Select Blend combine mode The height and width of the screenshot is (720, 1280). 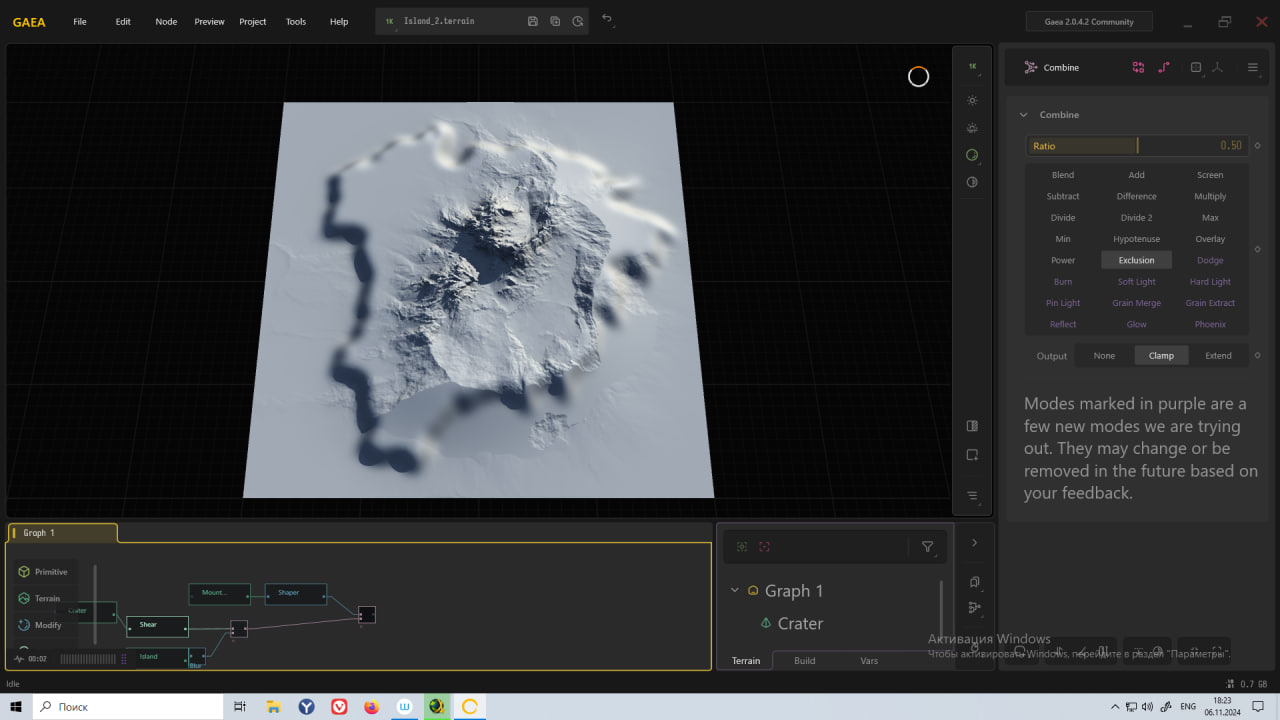click(x=1063, y=175)
